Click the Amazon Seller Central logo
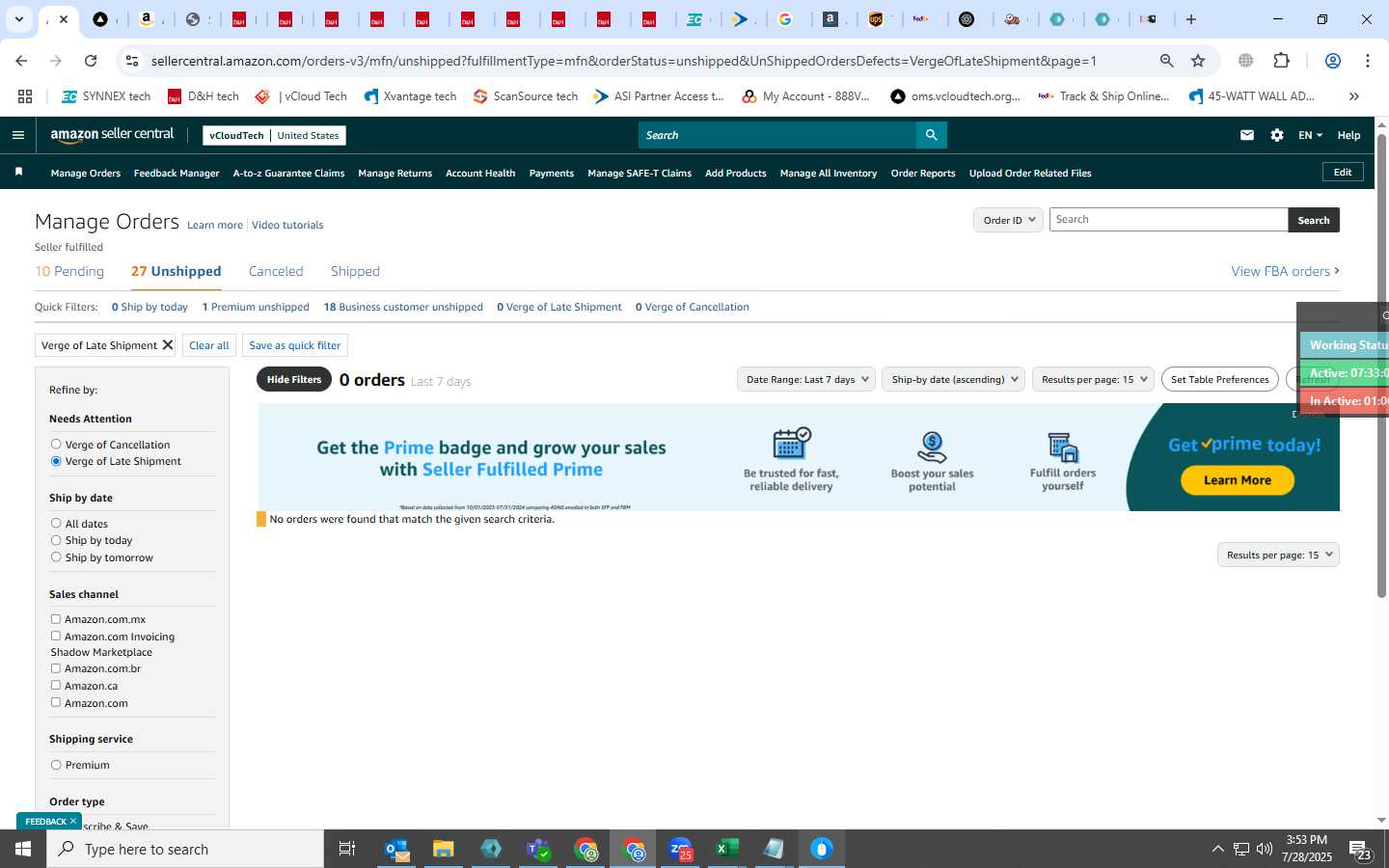 click(112, 135)
